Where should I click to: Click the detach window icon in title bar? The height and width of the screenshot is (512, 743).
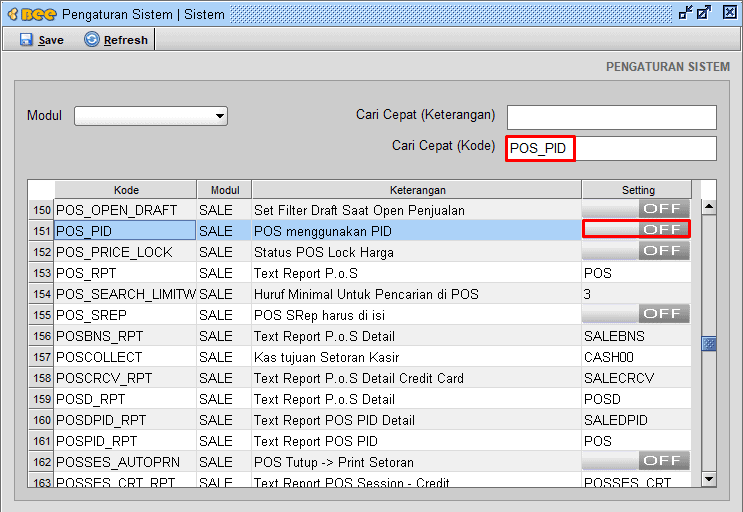(x=704, y=13)
